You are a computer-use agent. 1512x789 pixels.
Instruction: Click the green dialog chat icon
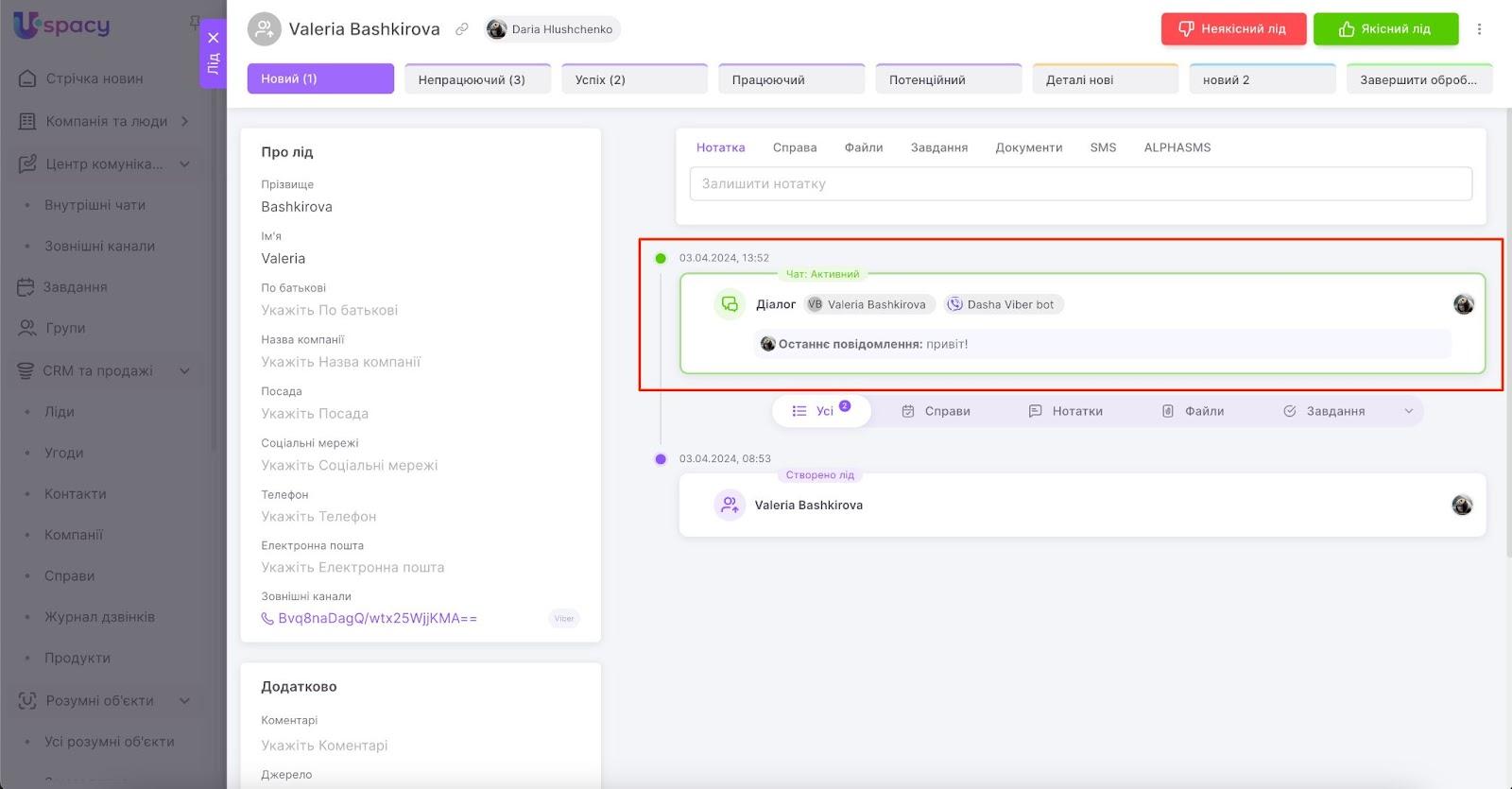[x=729, y=304]
